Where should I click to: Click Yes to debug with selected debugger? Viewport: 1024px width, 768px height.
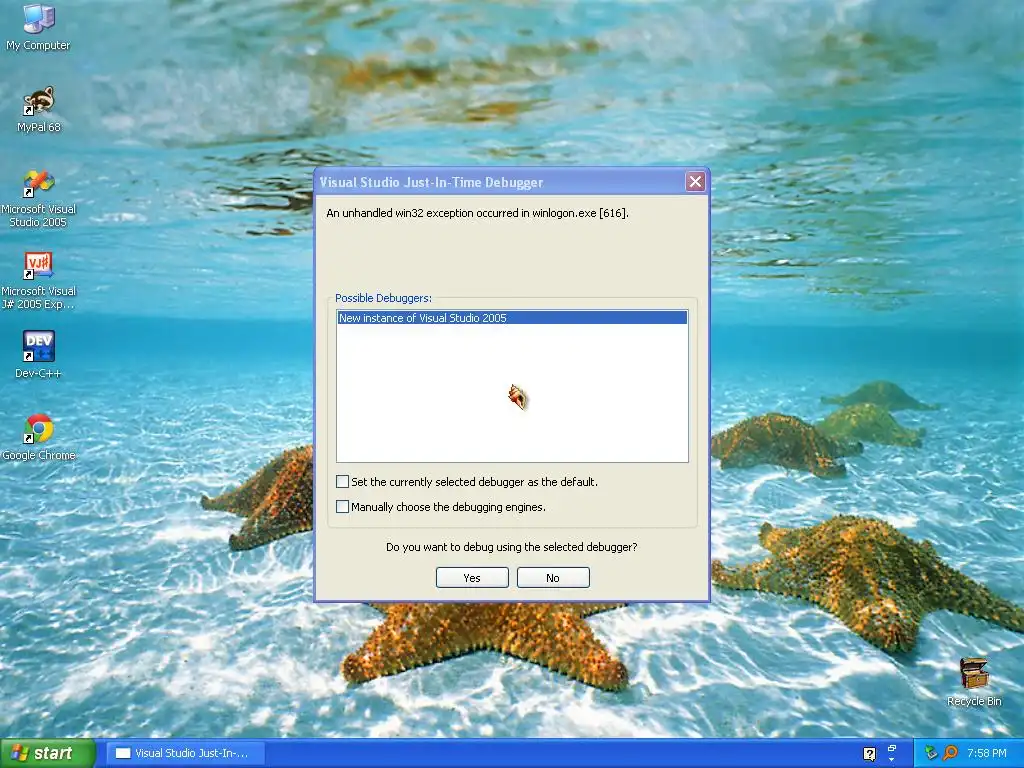coord(472,578)
